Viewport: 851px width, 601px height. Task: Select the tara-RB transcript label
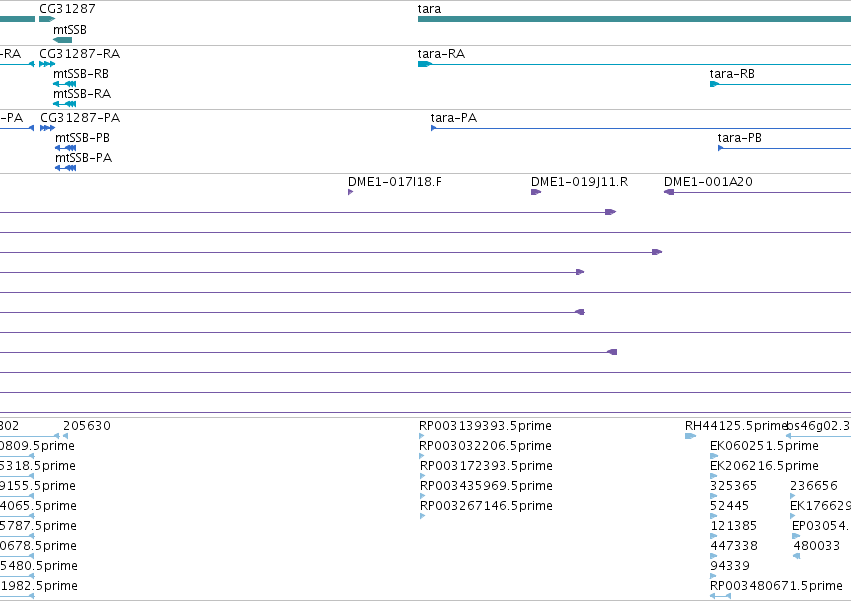[x=732, y=74]
